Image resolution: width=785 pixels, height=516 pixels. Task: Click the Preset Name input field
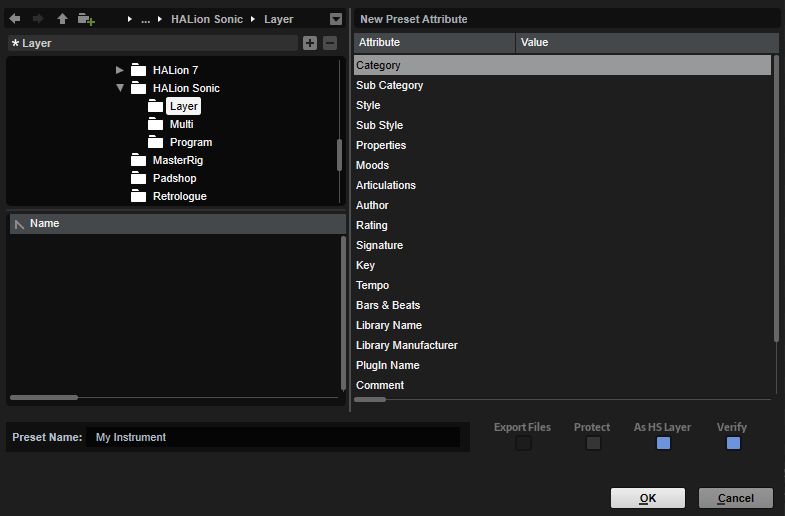[x=273, y=437]
